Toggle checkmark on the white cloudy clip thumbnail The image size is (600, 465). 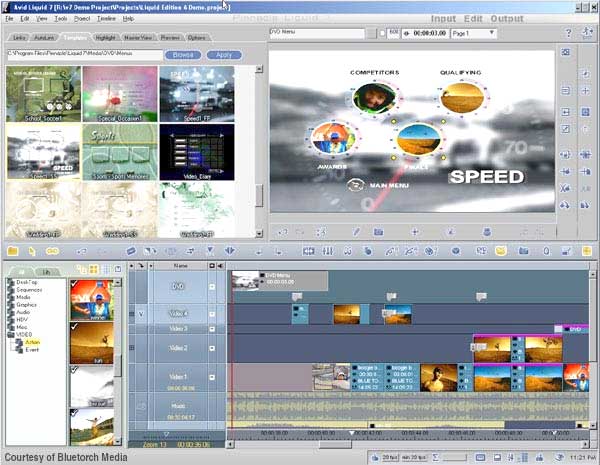(x=75, y=369)
